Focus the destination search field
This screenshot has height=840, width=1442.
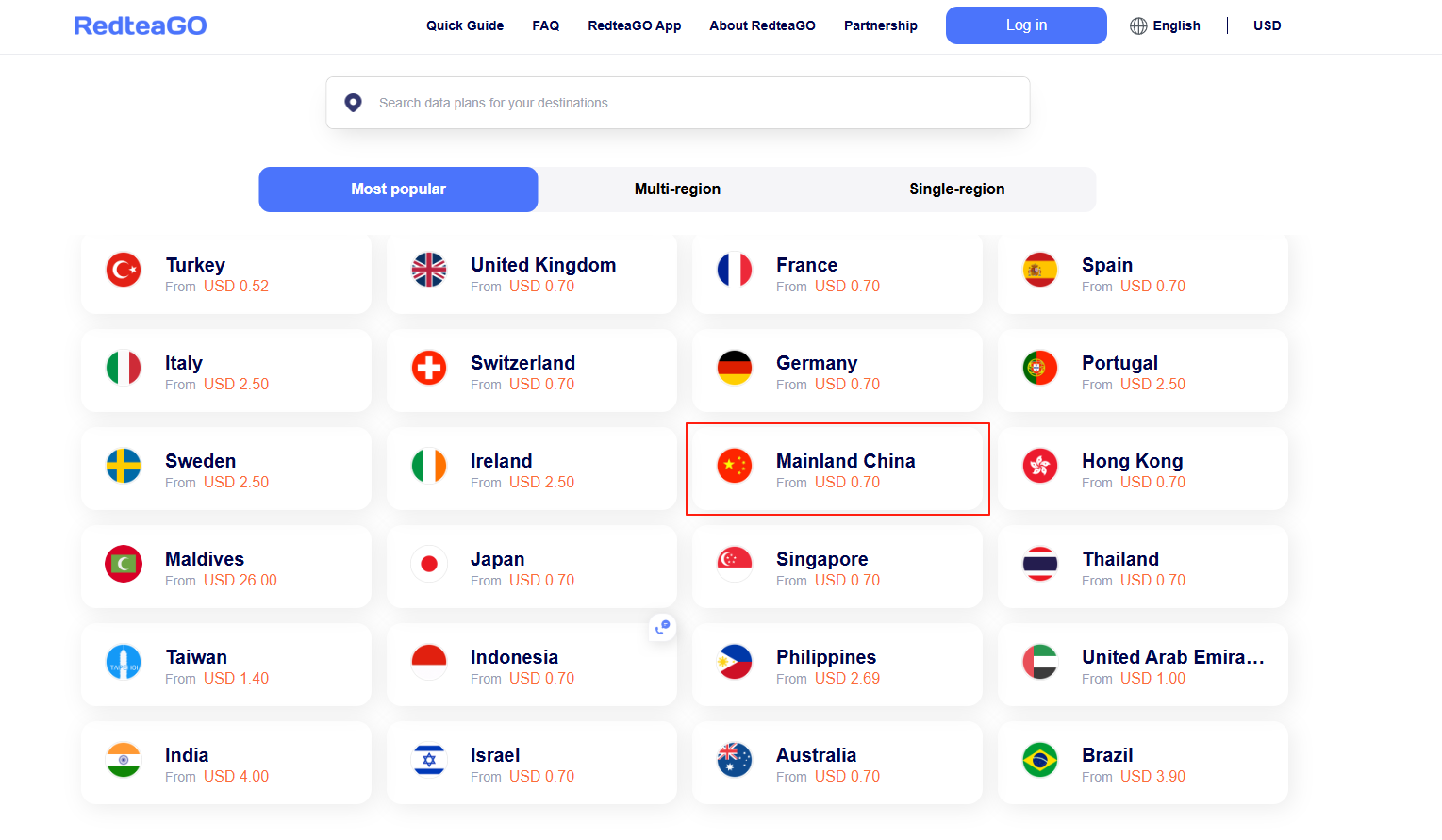[678, 103]
